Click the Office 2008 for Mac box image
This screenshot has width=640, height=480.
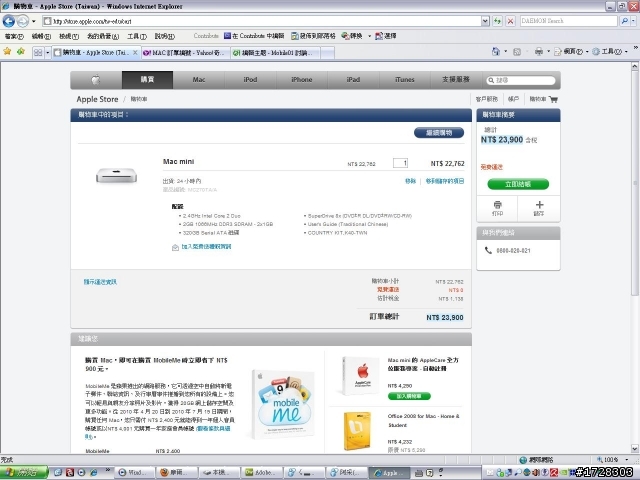pyautogui.click(x=357, y=431)
